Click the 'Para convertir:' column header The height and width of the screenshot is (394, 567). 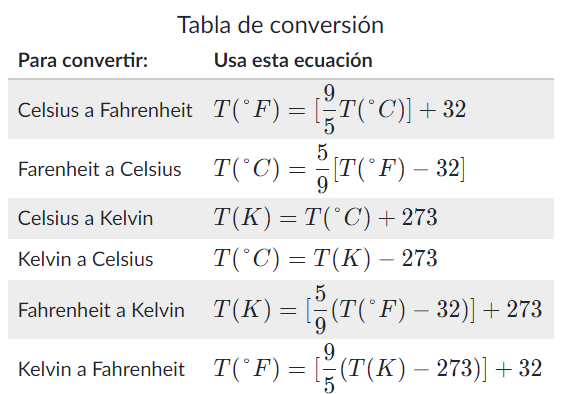pos(83,60)
